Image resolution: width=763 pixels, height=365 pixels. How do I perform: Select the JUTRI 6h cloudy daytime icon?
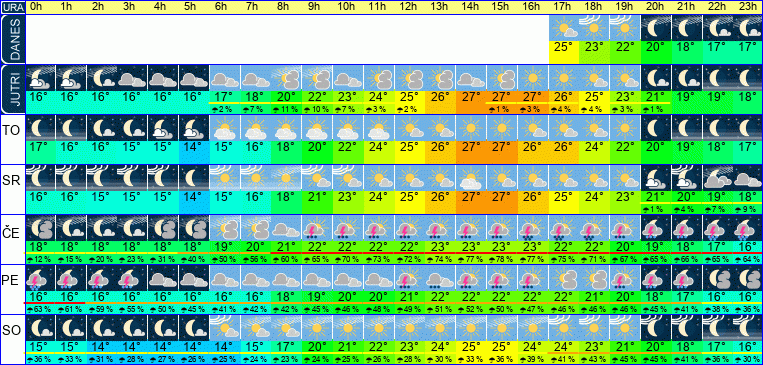pyautogui.click(x=224, y=78)
